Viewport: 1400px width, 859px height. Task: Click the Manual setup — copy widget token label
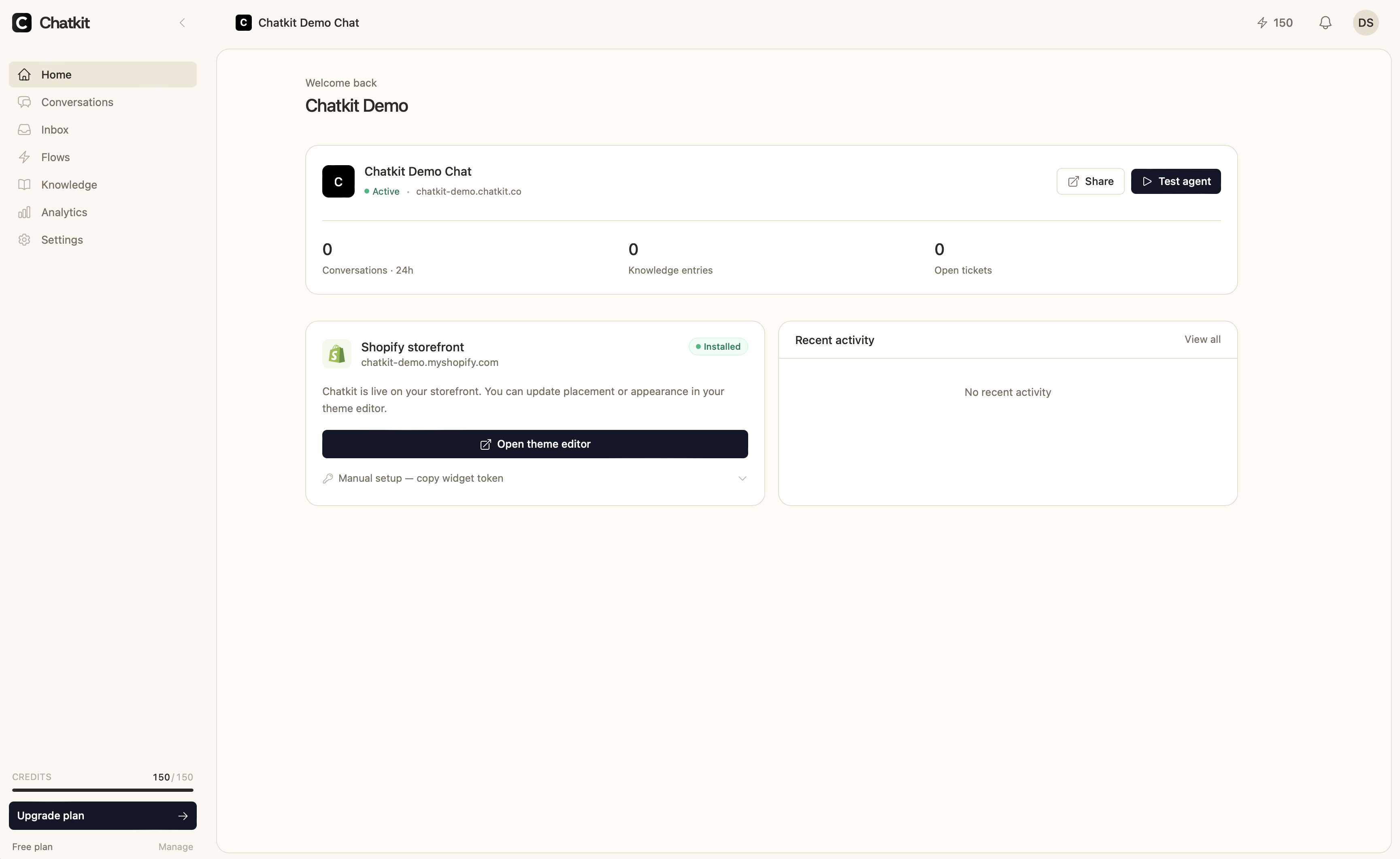421,478
